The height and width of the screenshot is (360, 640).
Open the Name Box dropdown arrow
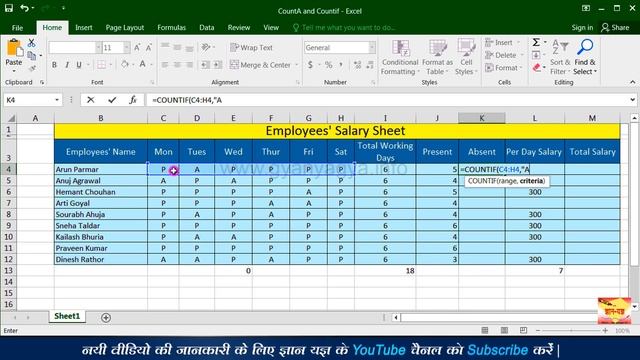point(57,100)
